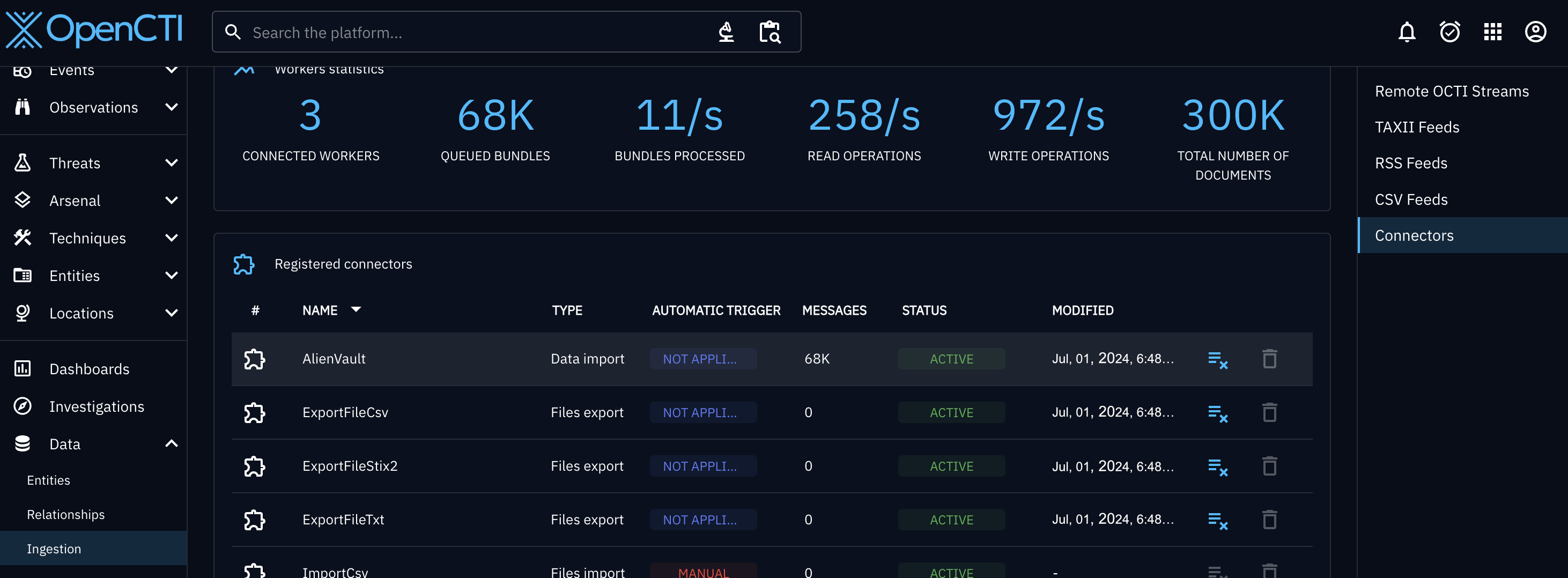Click the Investigations compass icon
This screenshot has width=1568, height=578.
23,406
